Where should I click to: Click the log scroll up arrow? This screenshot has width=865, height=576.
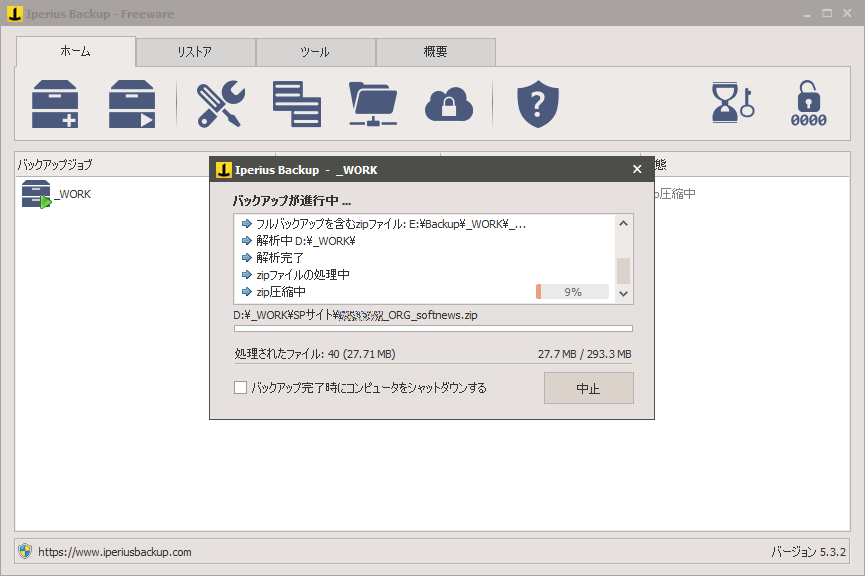pyautogui.click(x=623, y=223)
